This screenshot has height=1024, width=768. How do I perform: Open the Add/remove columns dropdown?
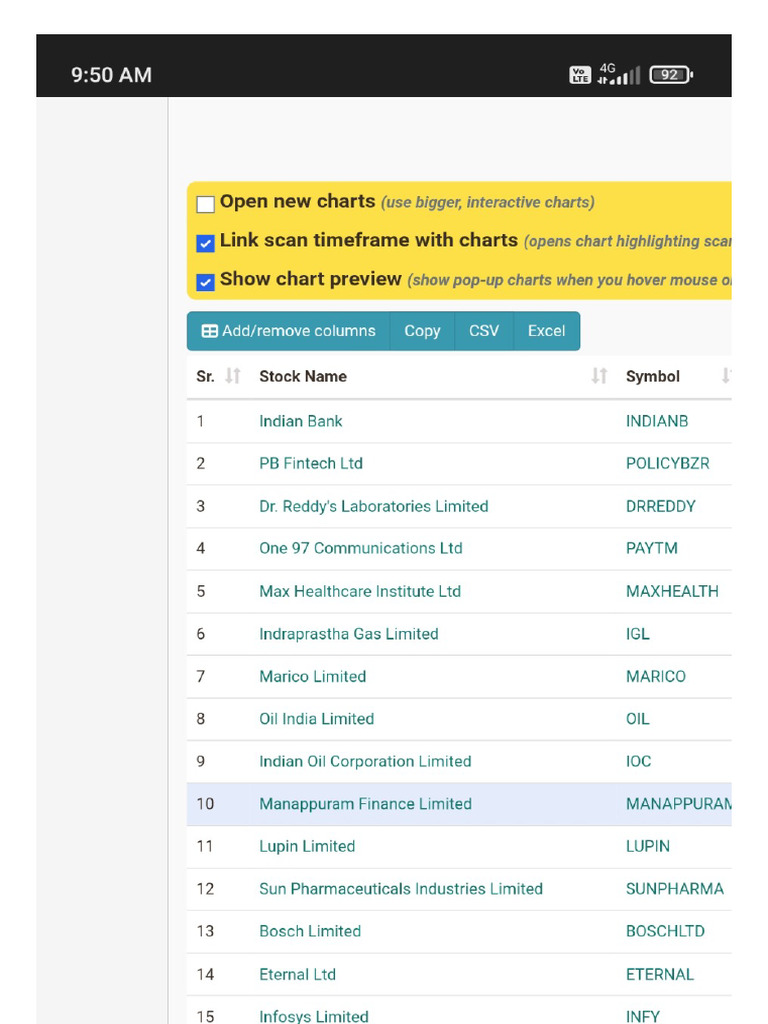point(288,331)
